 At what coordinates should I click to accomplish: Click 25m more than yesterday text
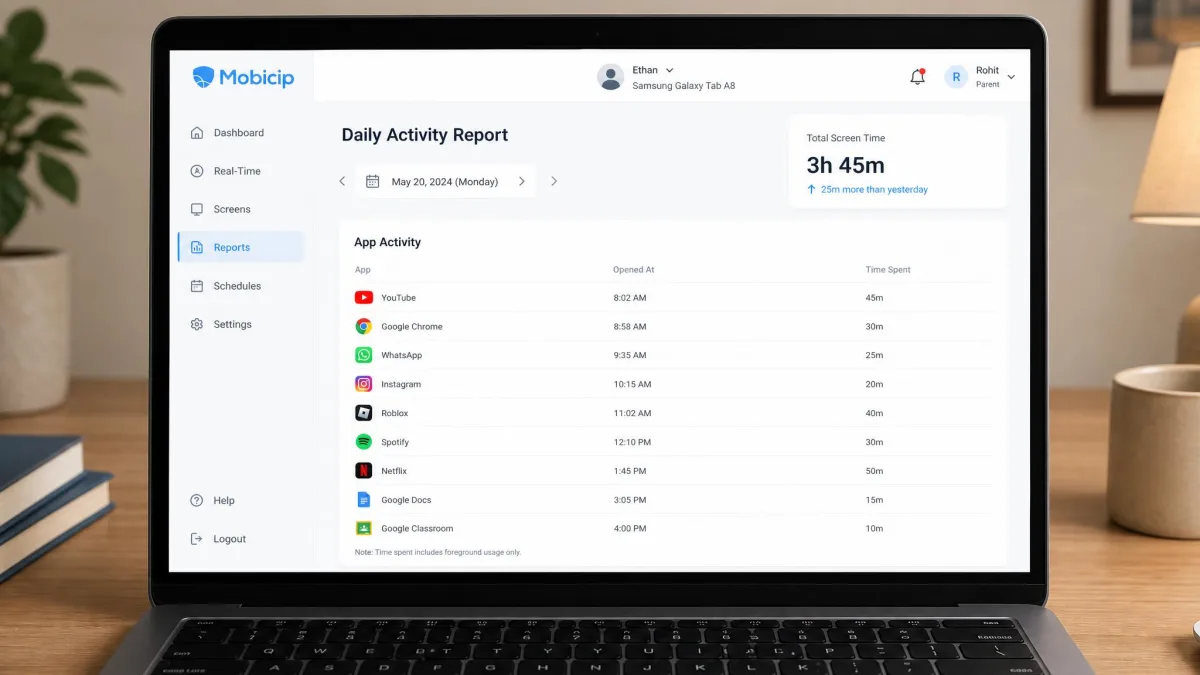874,190
